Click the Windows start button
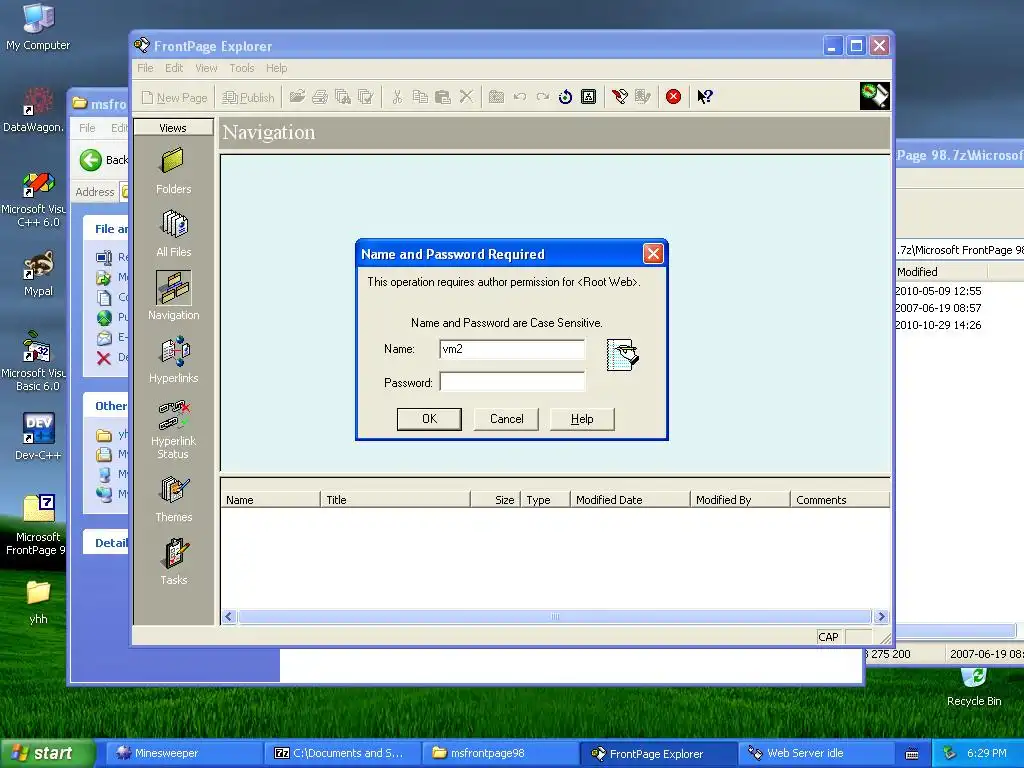The height and width of the screenshot is (768, 1024). (46, 753)
